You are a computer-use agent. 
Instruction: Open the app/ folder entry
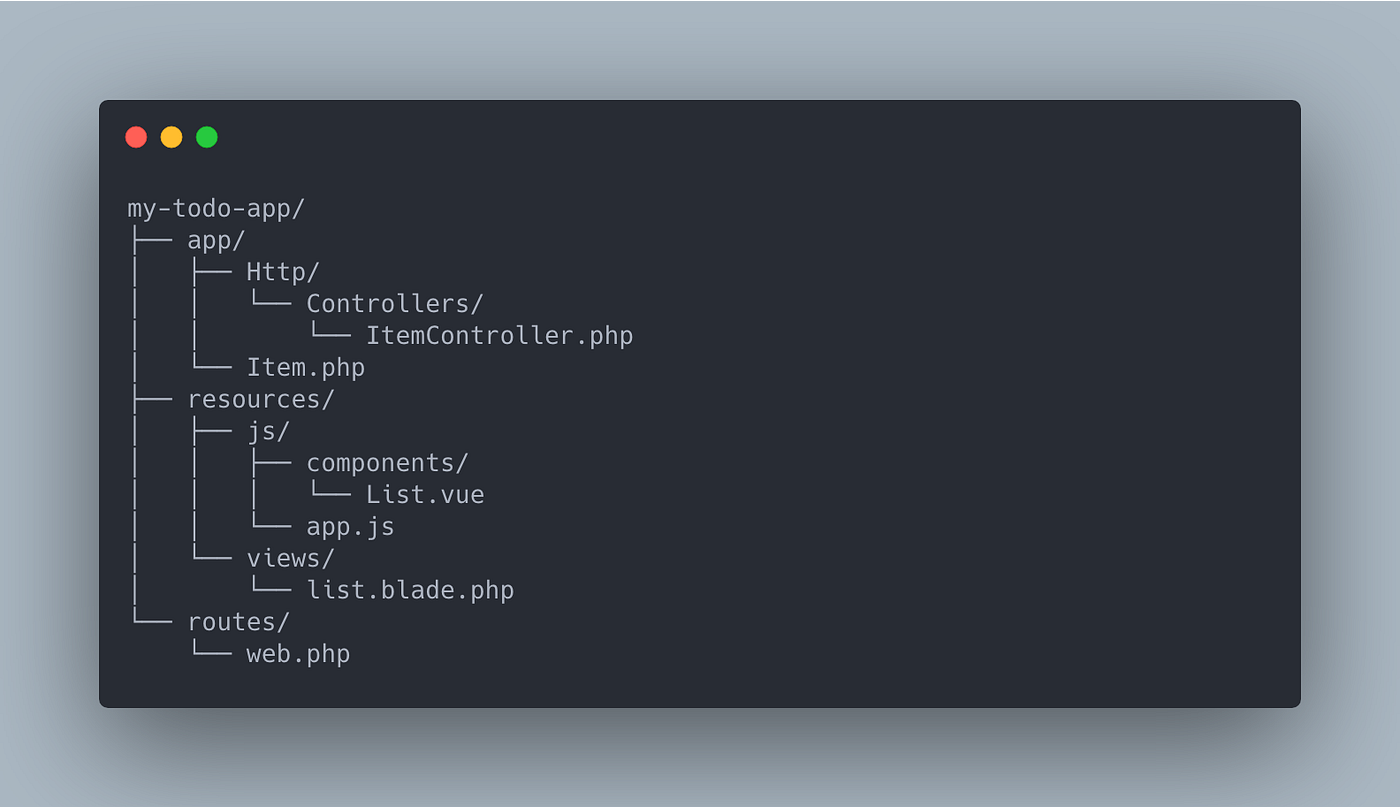[216, 241]
